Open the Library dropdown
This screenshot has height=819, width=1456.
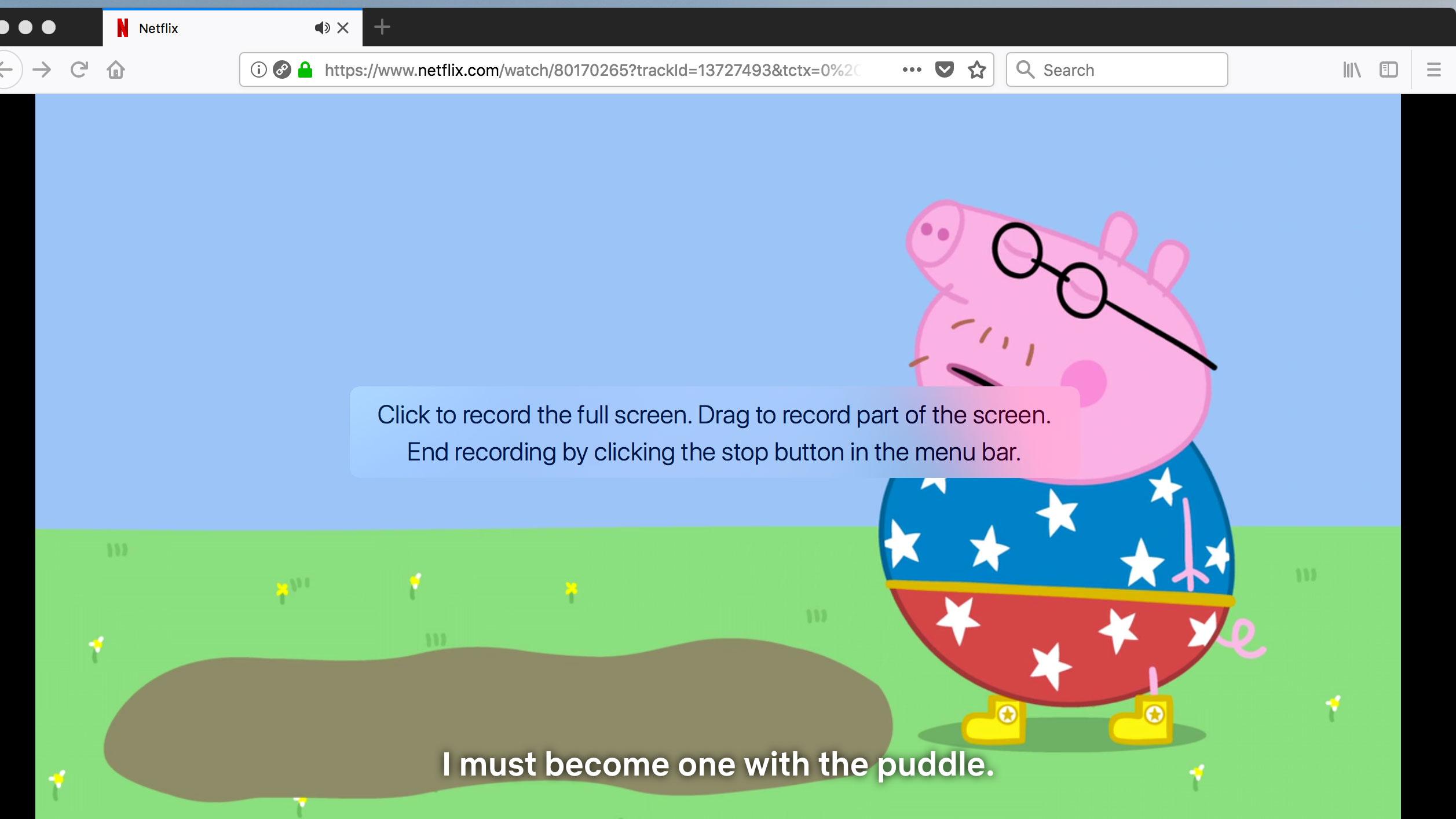pos(1353,70)
